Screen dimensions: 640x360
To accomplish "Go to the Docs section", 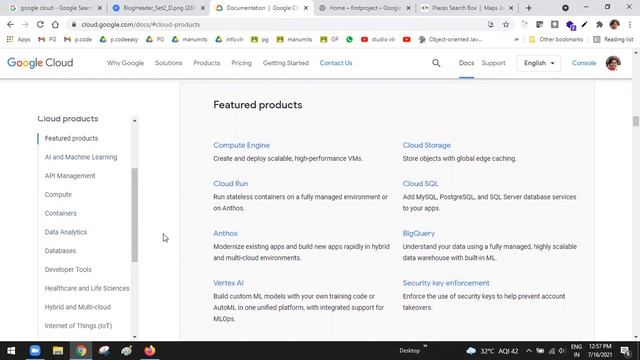I will click(x=466, y=63).
